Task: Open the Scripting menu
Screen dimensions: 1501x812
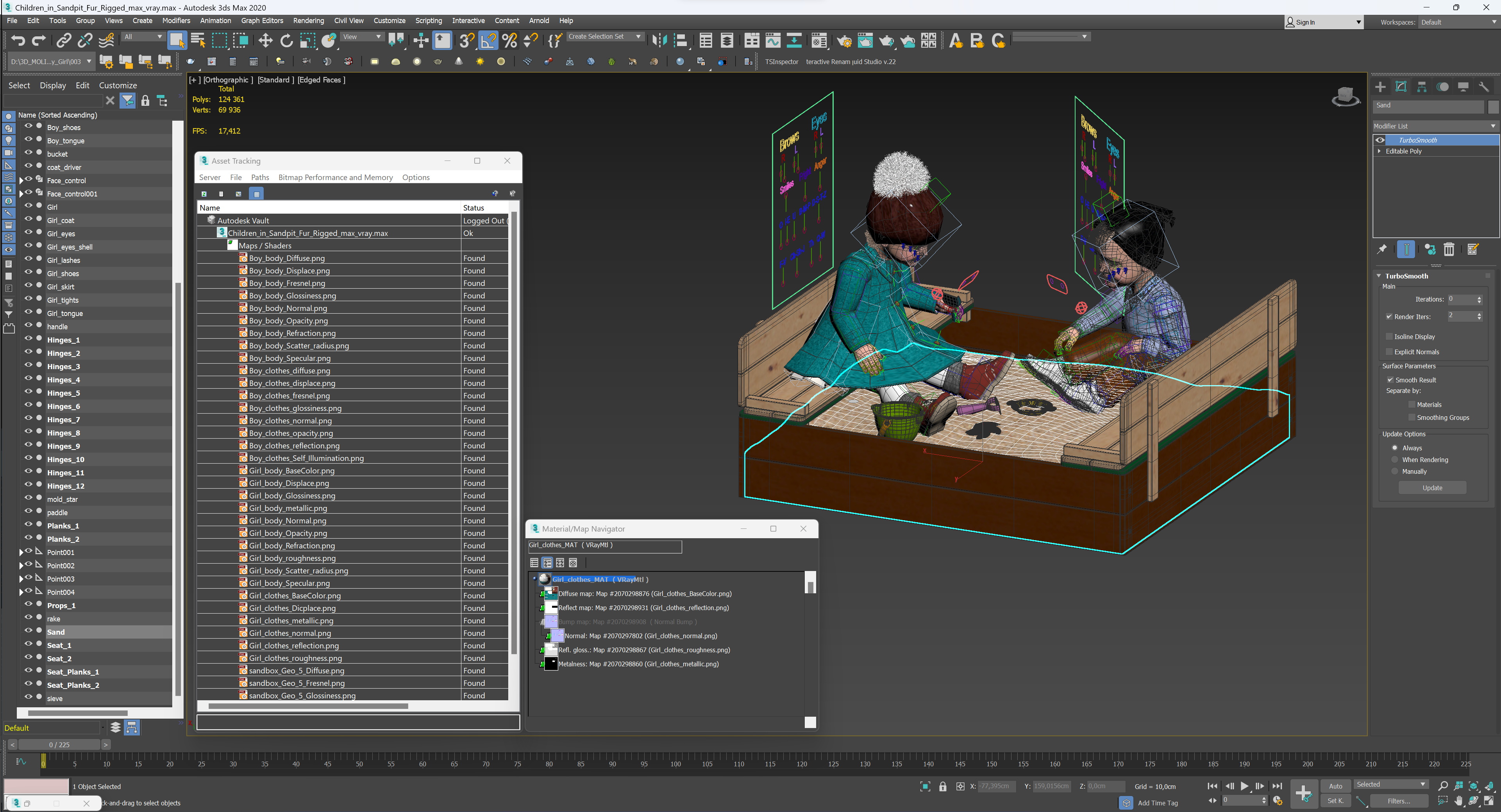Action: 428,20
